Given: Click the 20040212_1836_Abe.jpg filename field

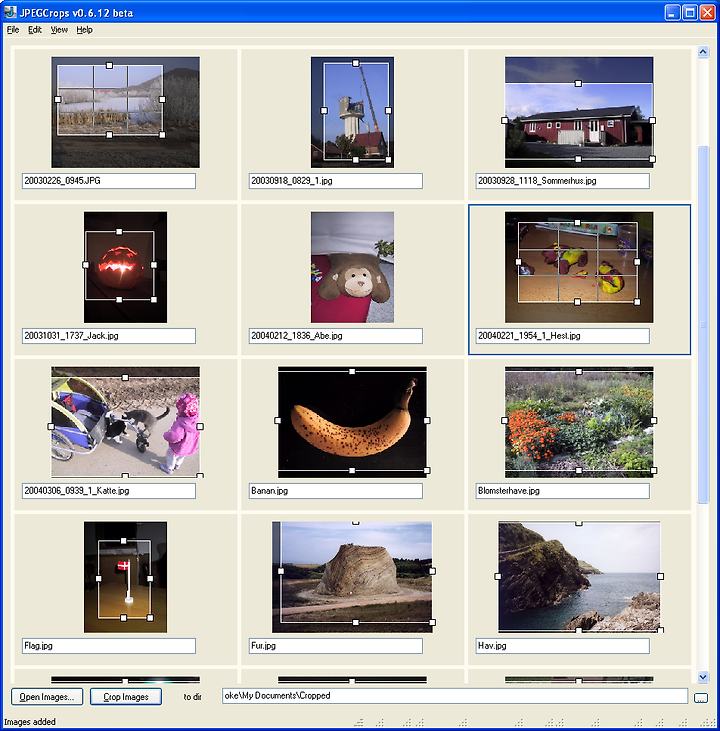Looking at the screenshot, I should click(336, 336).
